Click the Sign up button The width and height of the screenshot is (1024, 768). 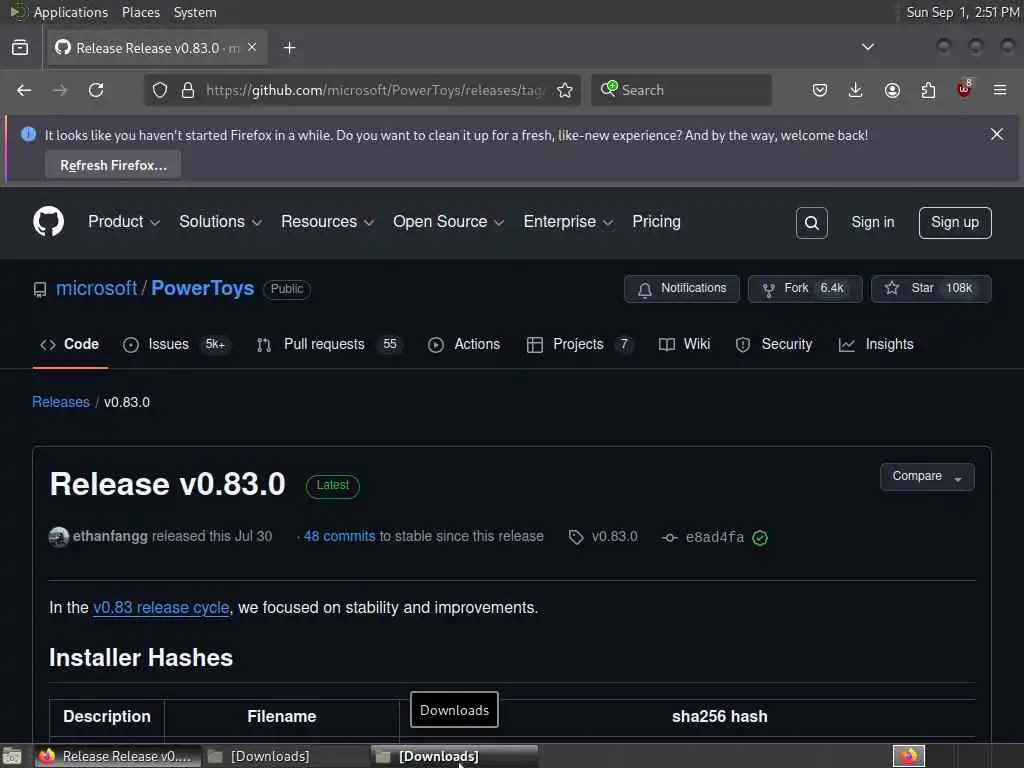[955, 223]
